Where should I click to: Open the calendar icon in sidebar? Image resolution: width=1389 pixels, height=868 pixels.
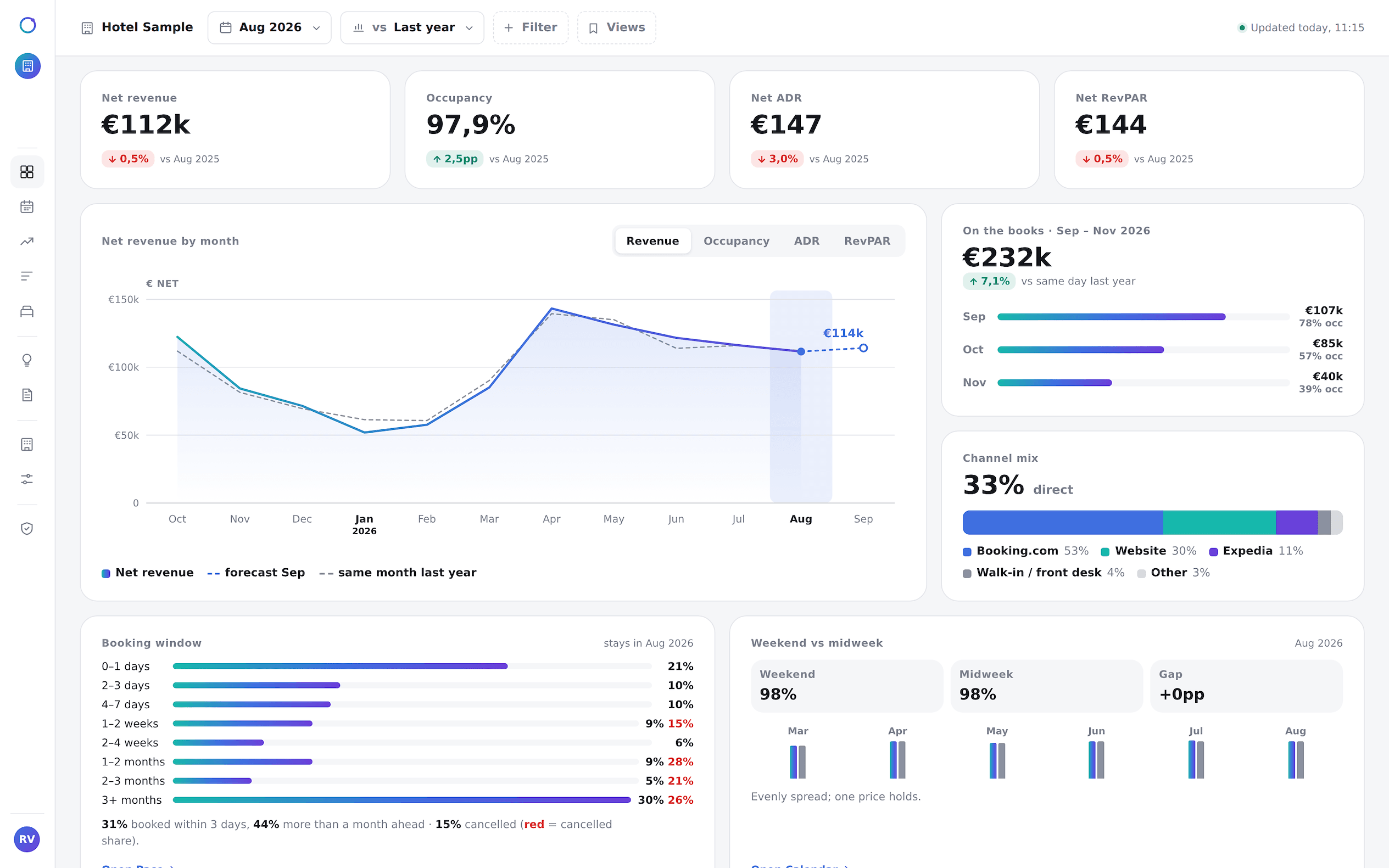pos(27,206)
